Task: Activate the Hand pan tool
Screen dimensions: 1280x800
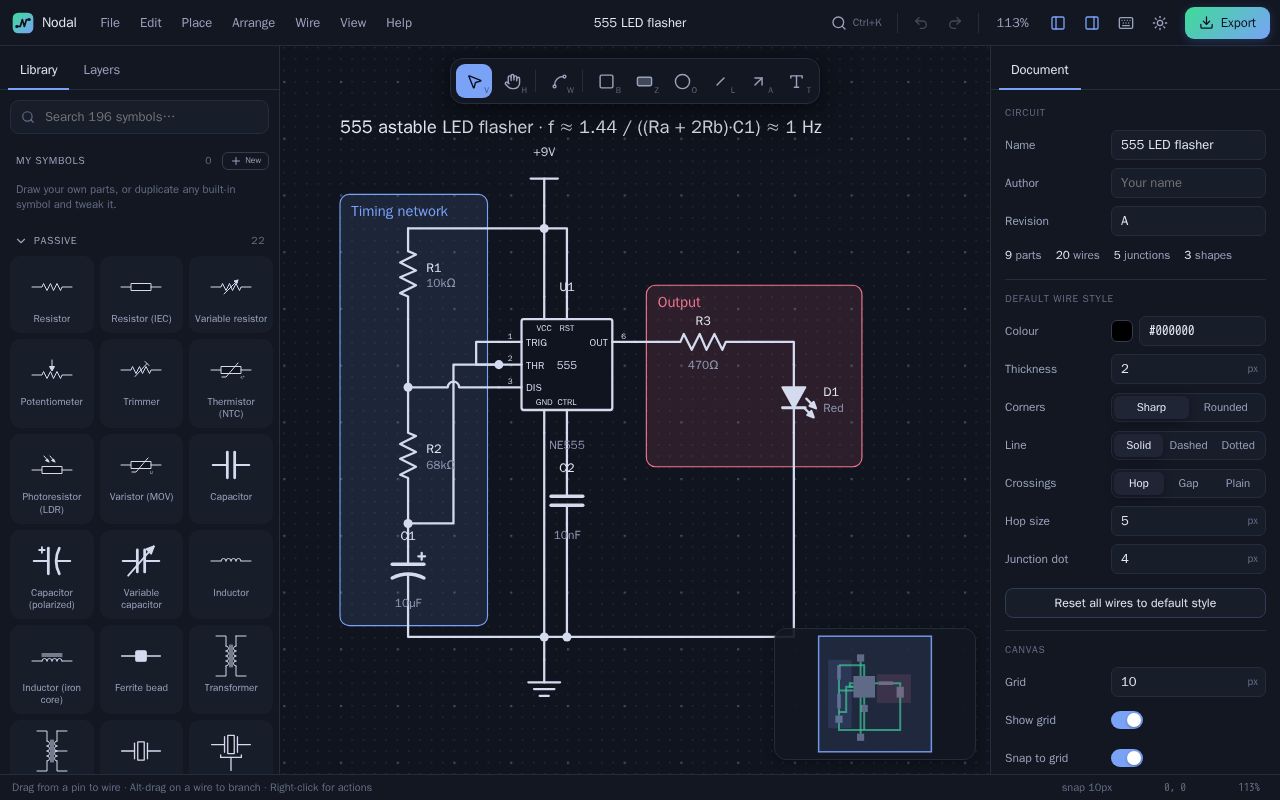Action: point(513,81)
